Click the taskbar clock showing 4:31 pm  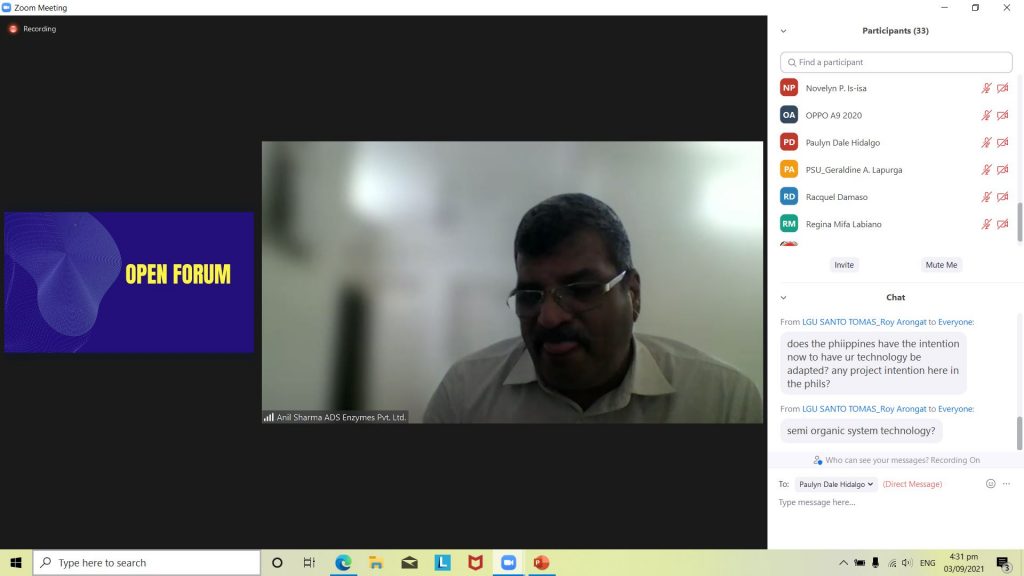click(x=963, y=563)
